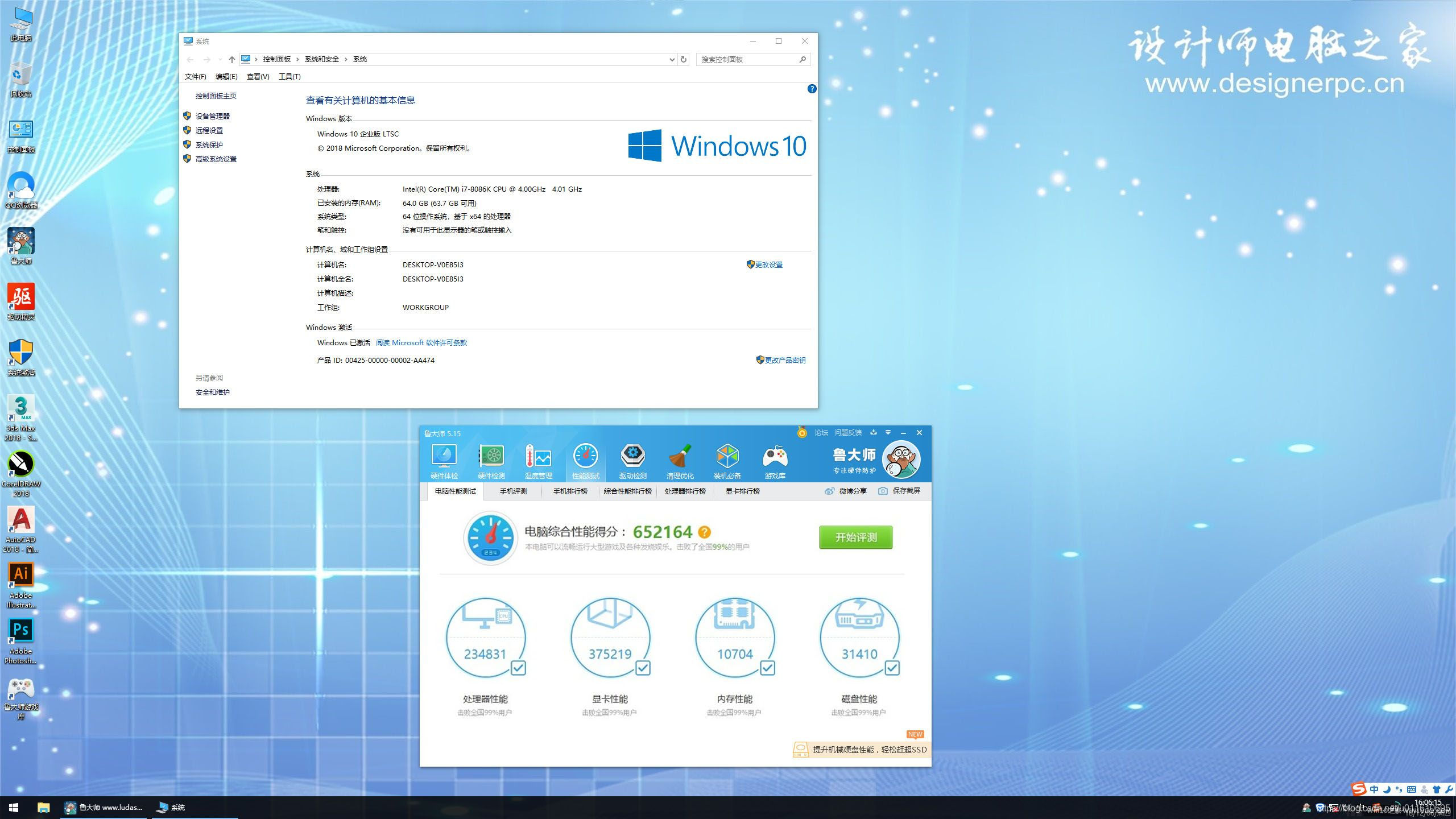The height and width of the screenshot is (819, 1456).
Task: Click the refresh button in System window
Action: pos(684,59)
